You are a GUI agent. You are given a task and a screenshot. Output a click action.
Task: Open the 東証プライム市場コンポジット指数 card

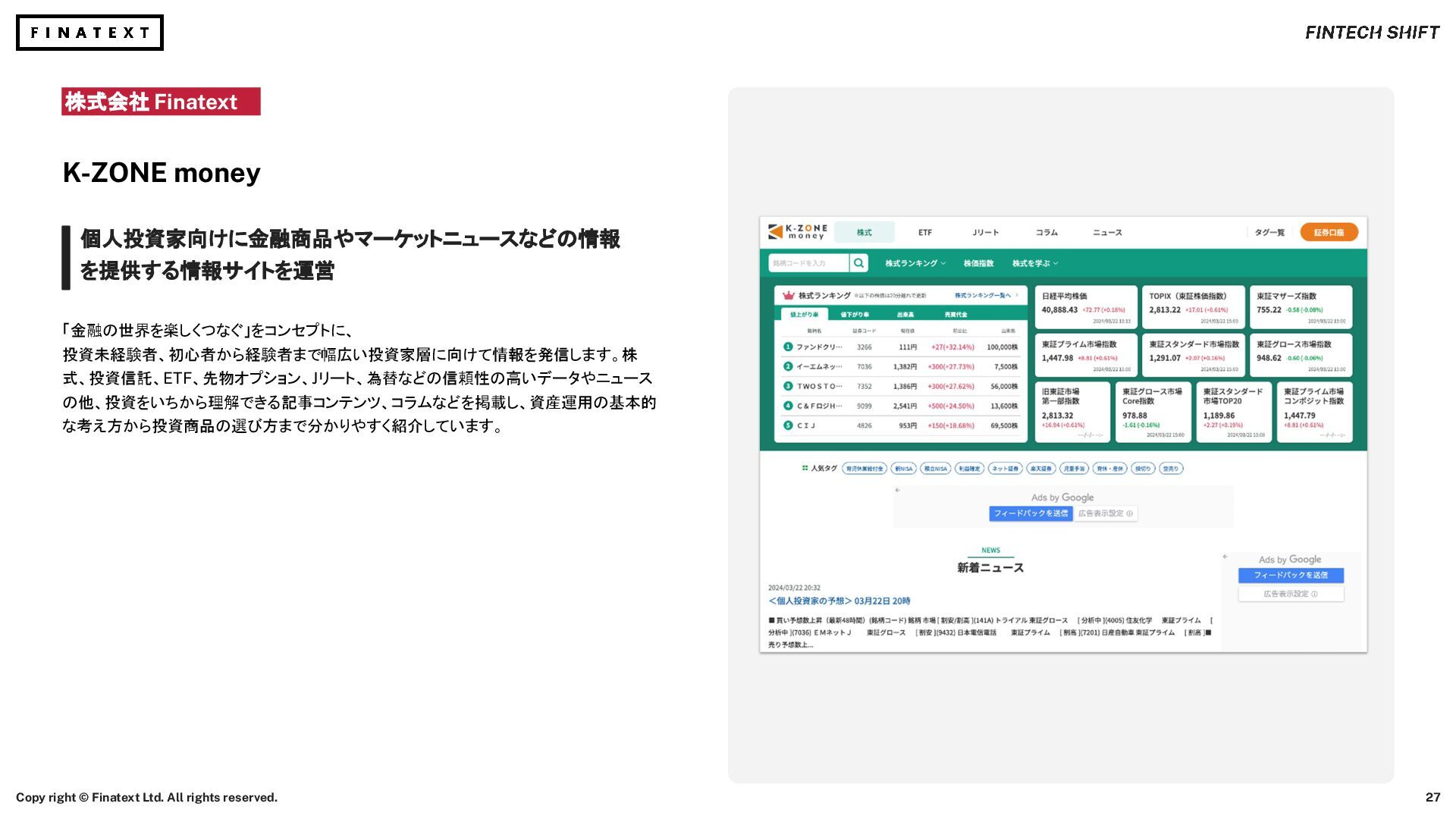point(1315,412)
